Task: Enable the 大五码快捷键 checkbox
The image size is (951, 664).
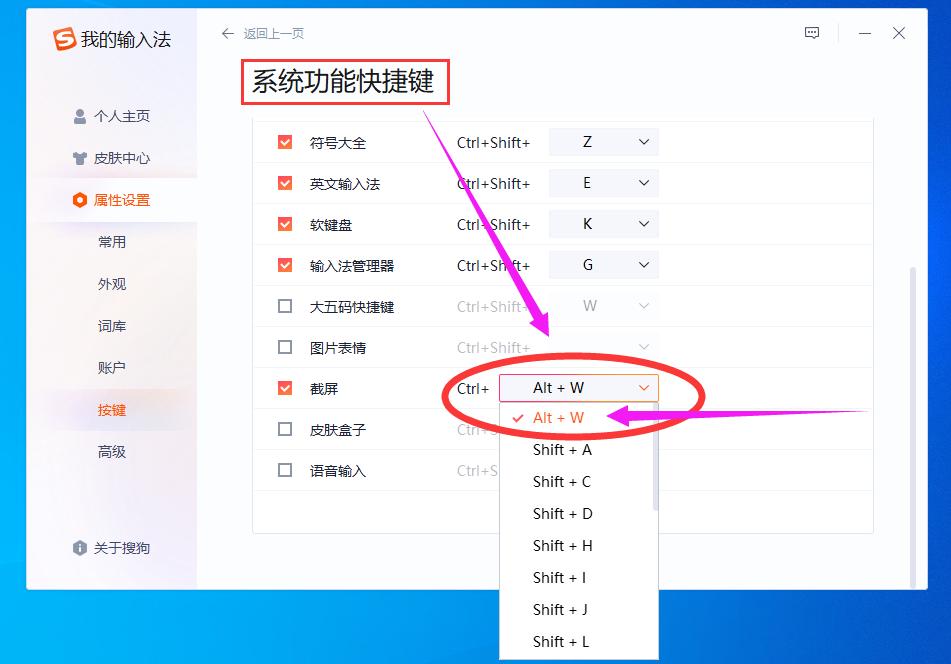Action: (x=285, y=306)
